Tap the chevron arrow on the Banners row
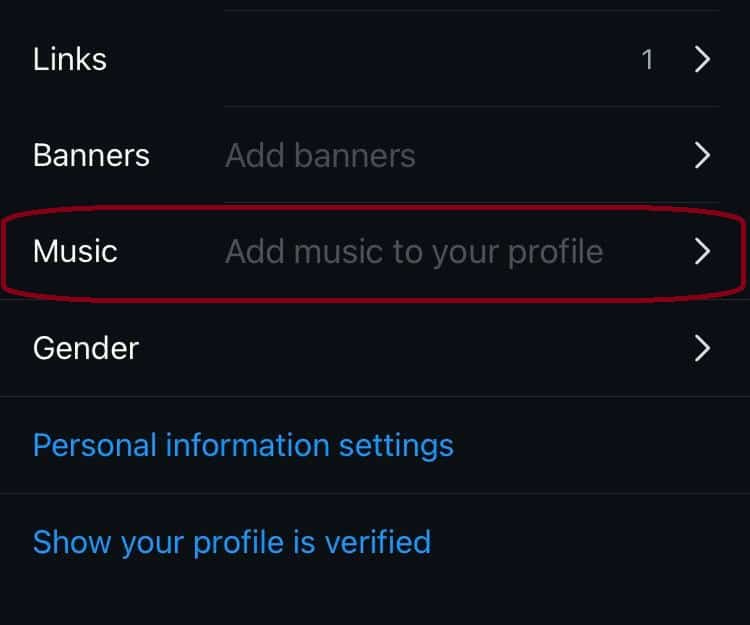 pos(702,156)
